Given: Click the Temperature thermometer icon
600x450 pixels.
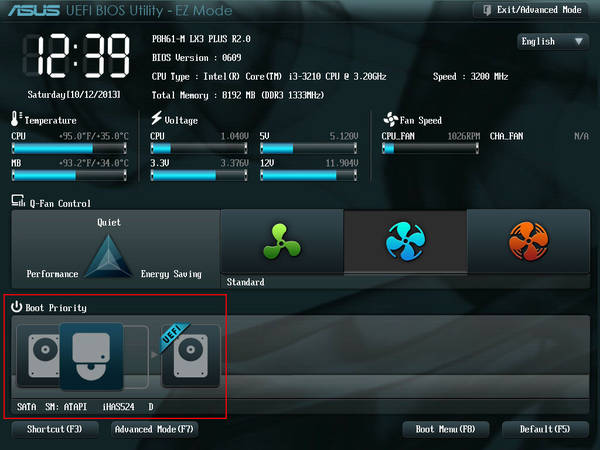Looking at the screenshot, I should (x=15, y=119).
